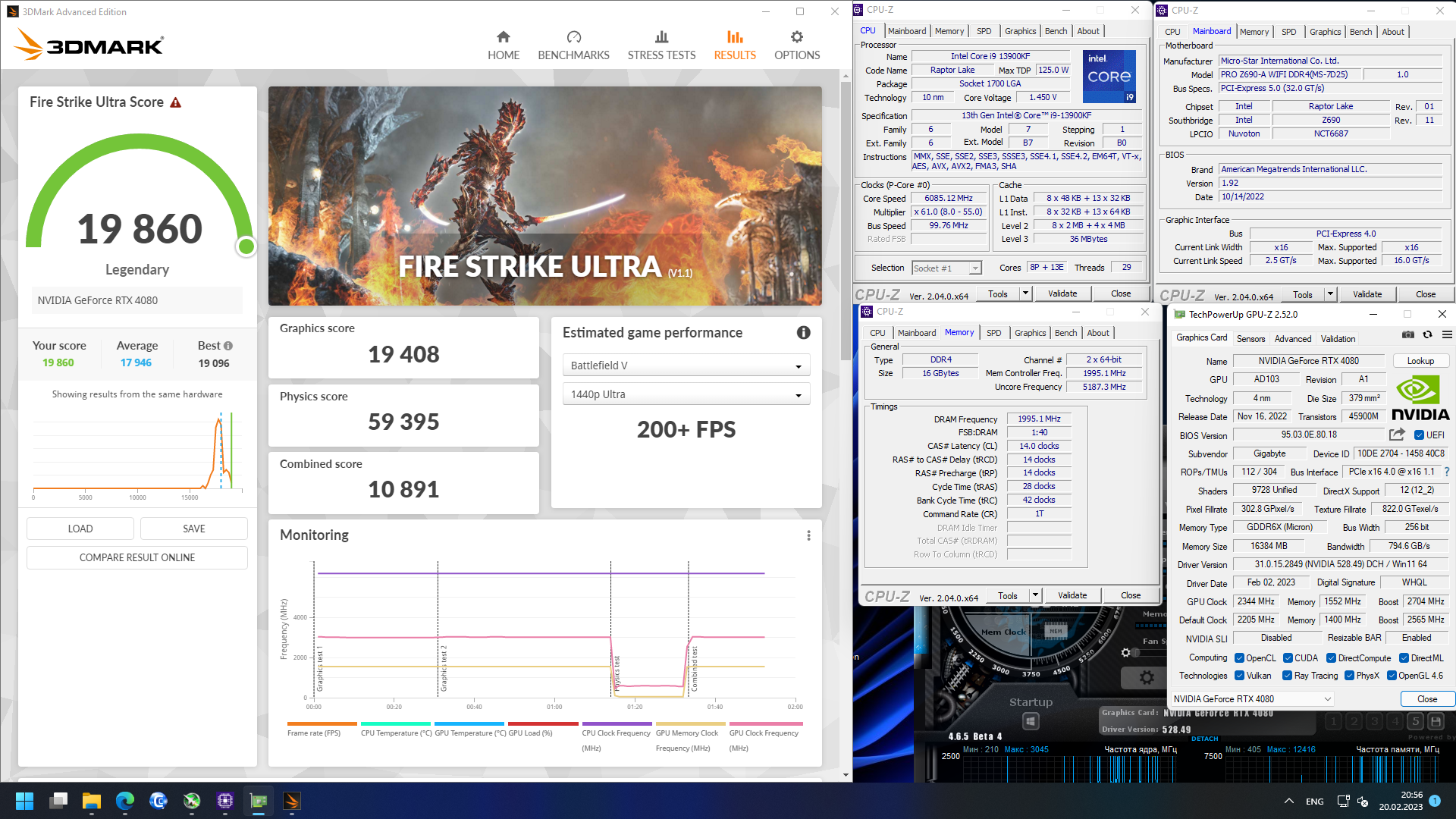Open Task View on the taskbar
Viewport: 1456px width, 819px height.
pos(58,801)
